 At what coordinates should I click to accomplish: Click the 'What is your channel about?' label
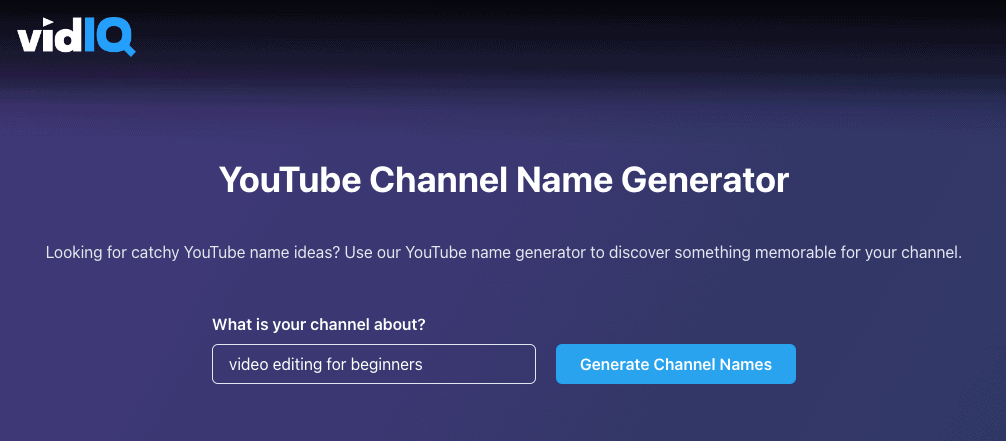(x=319, y=324)
